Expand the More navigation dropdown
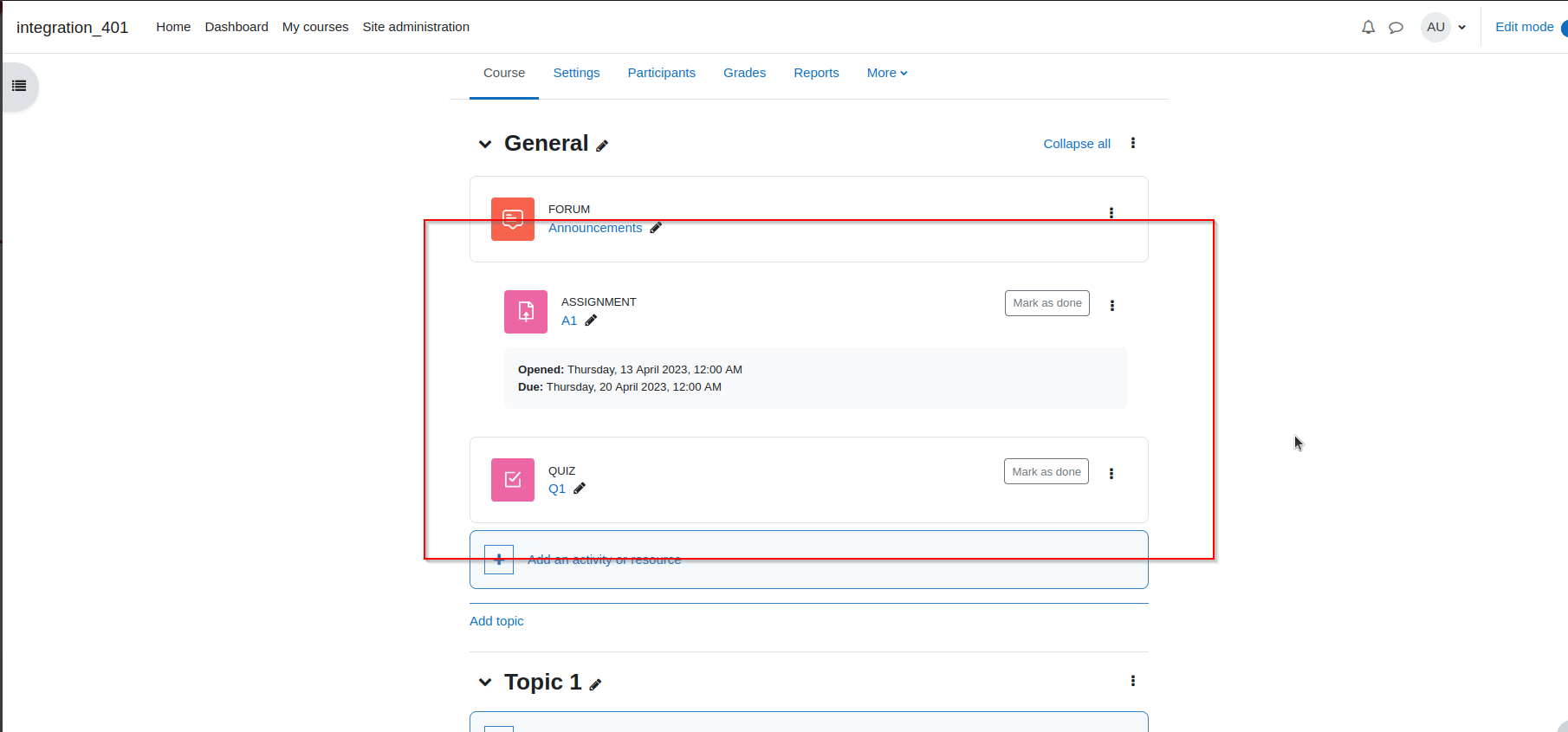 coord(887,73)
